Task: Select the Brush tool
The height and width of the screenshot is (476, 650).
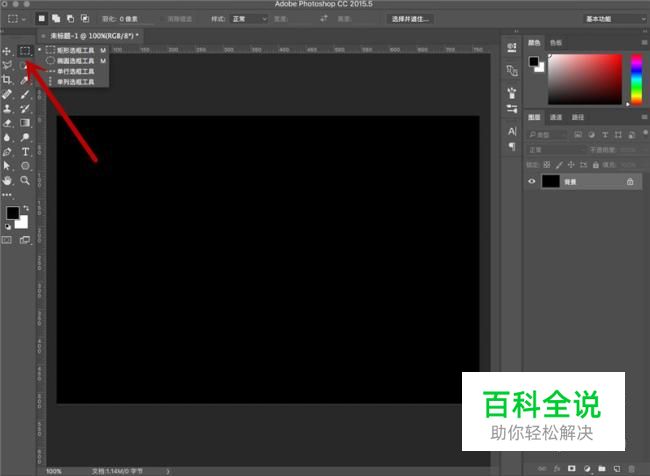Action: (x=25, y=95)
